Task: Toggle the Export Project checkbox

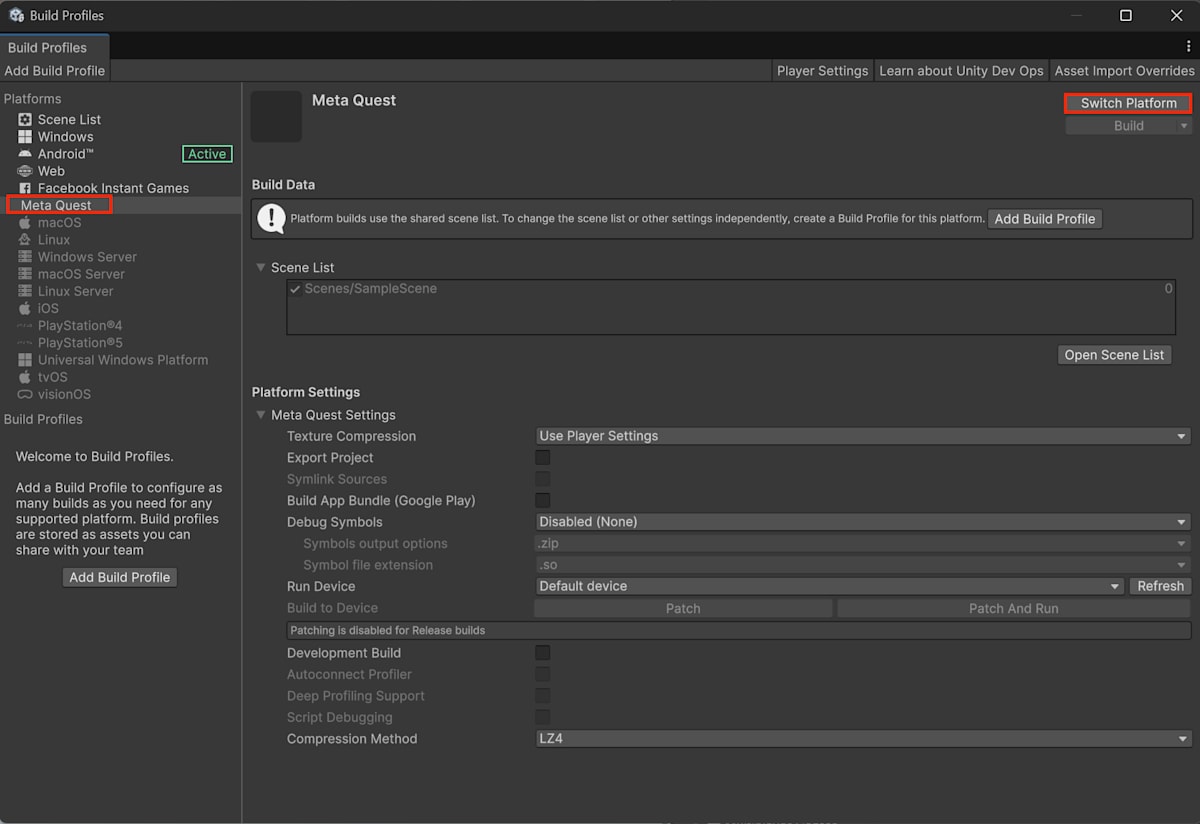Action: (x=543, y=458)
